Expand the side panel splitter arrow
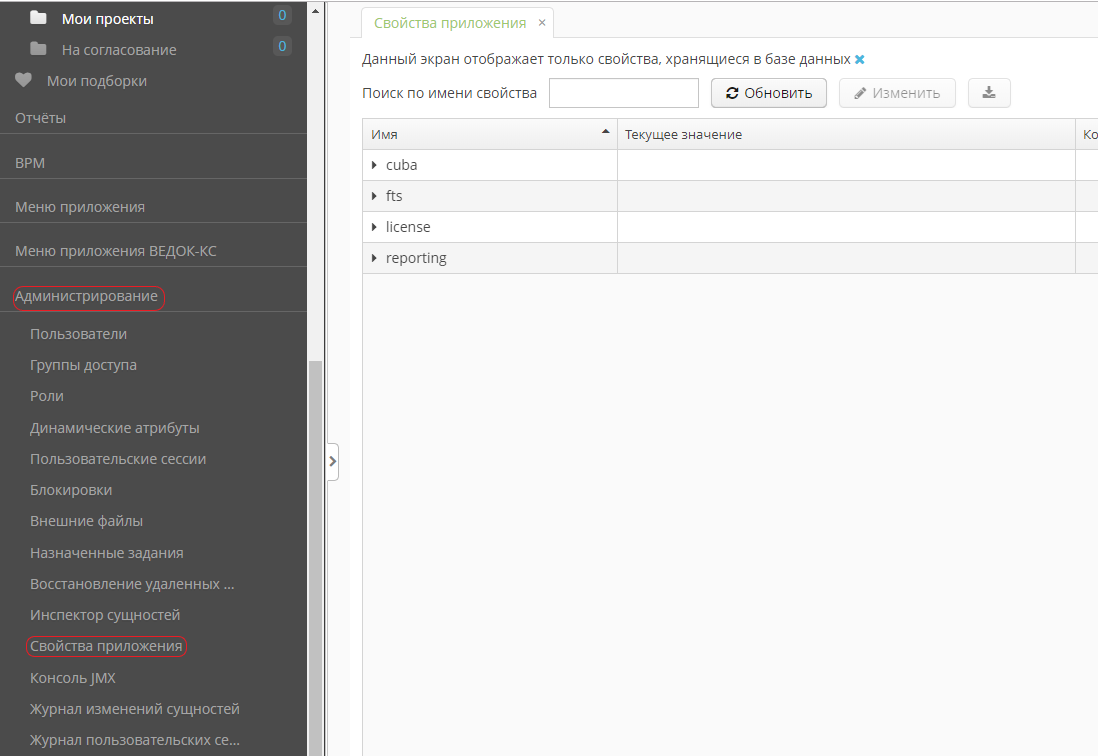The height and width of the screenshot is (756, 1098). tap(333, 462)
